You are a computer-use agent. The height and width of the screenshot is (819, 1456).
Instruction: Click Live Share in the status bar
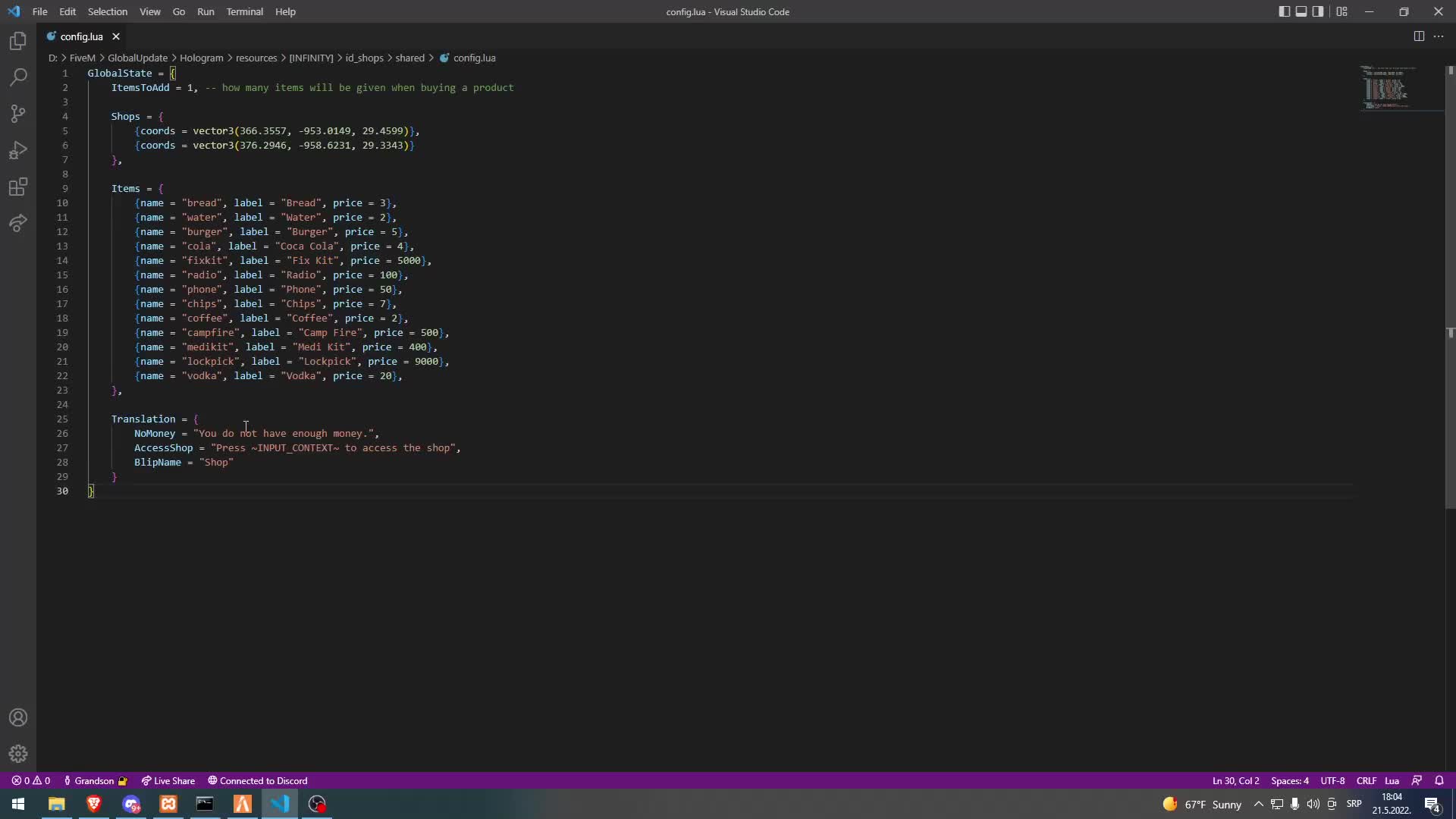(168, 780)
